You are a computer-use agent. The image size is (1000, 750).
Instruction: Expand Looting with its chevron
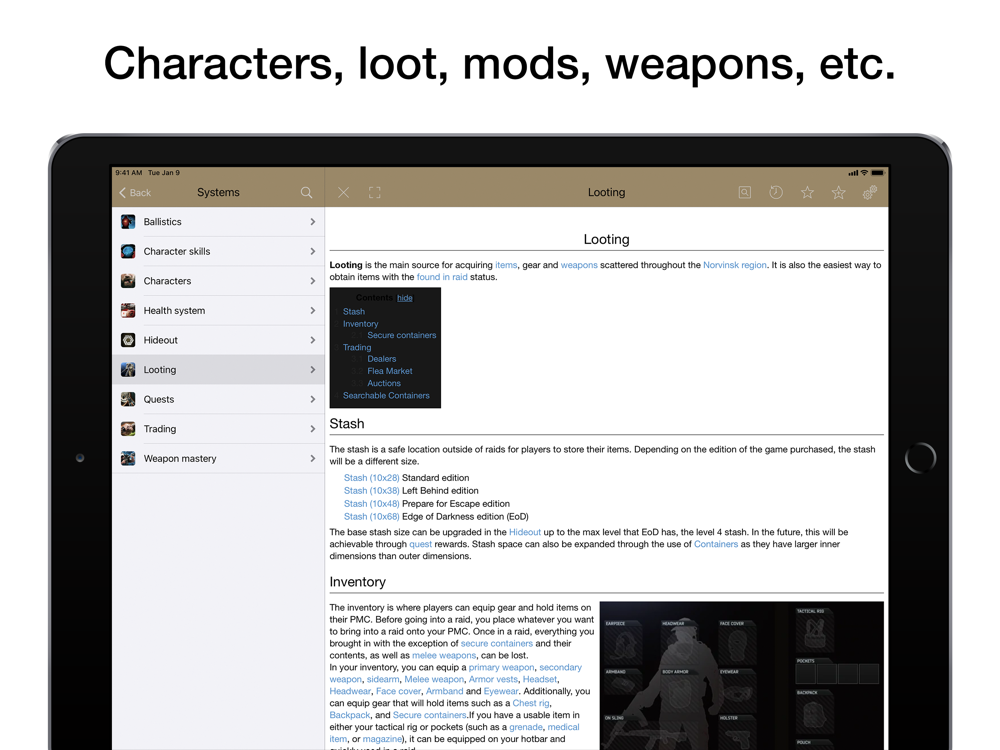point(312,370)
